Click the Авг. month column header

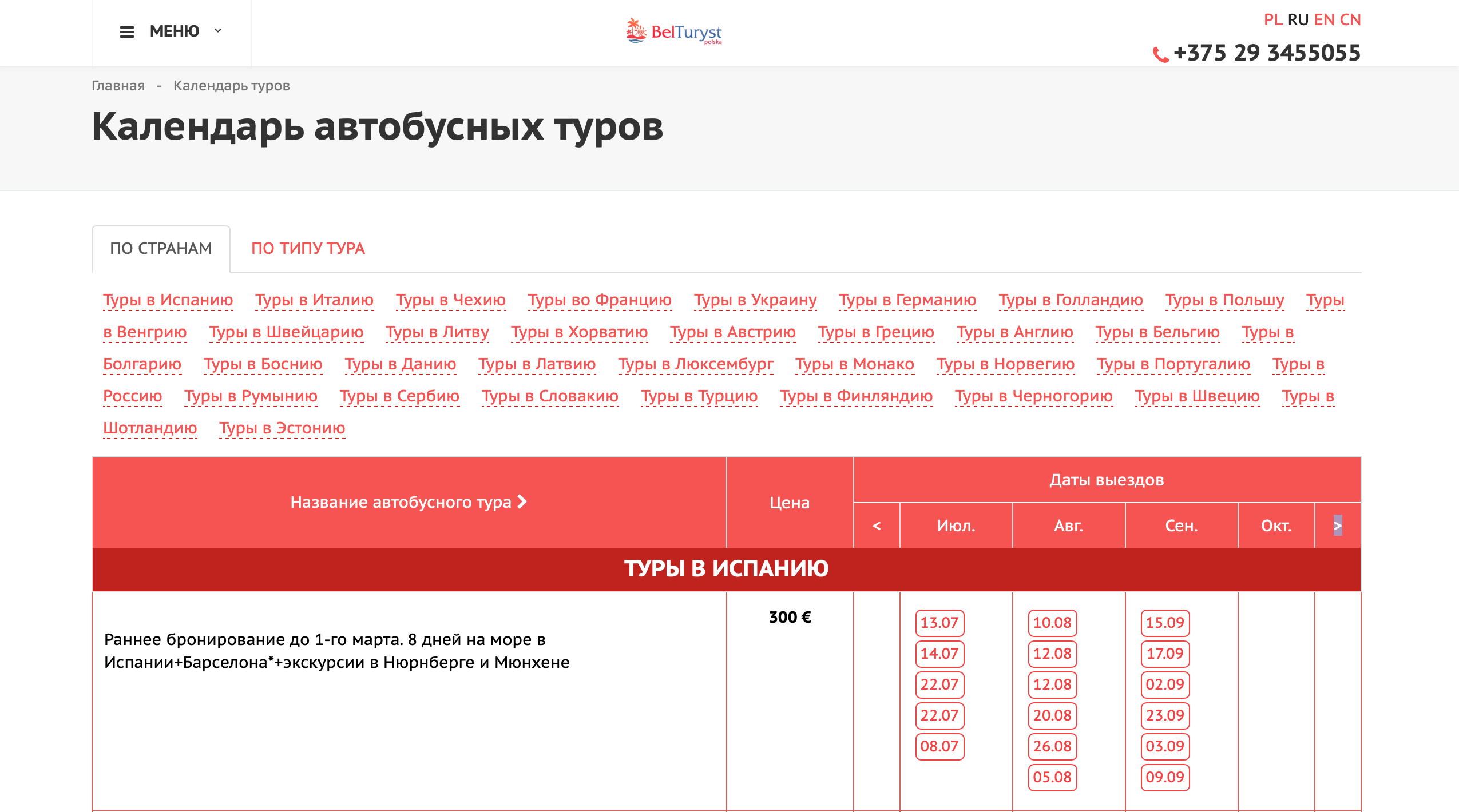click(1069, 526)
